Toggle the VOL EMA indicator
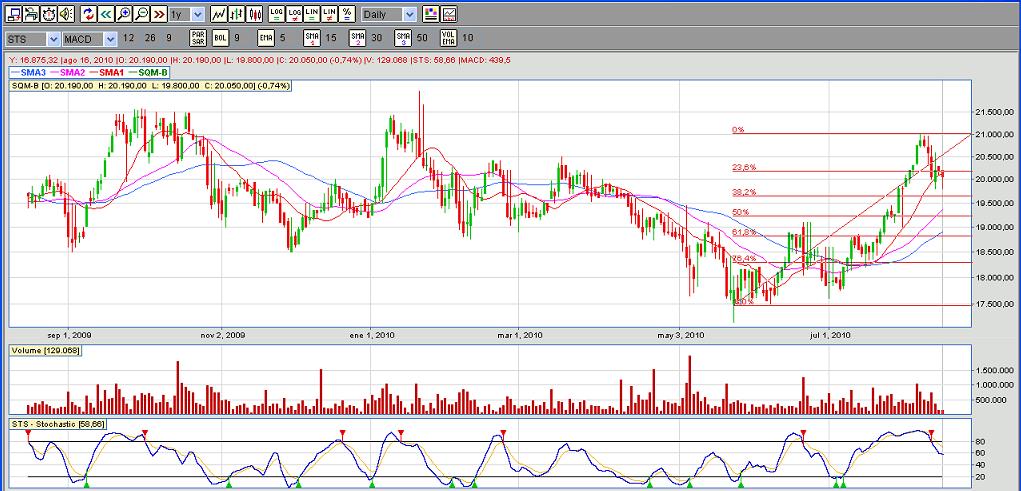Viewport: 1021px width, 491px height. (x=449, y=38)
